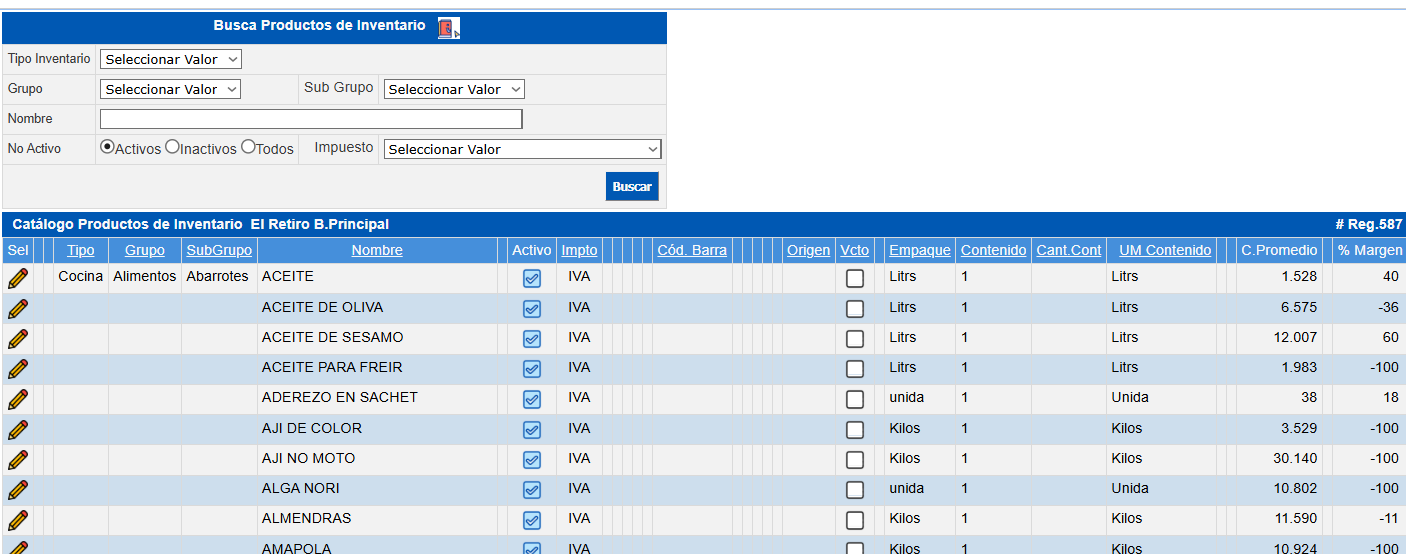Open edit pencil for ACEITE DE SESAMO
This screenshot has height=554, width=1406.
point(18,338)
